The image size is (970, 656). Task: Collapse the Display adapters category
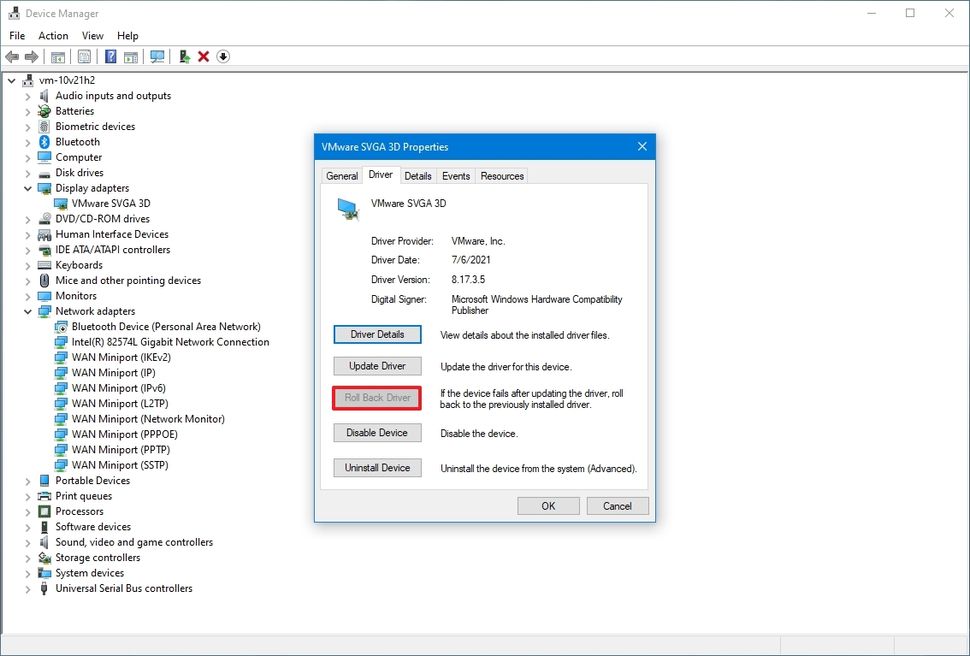click(28, 188)
